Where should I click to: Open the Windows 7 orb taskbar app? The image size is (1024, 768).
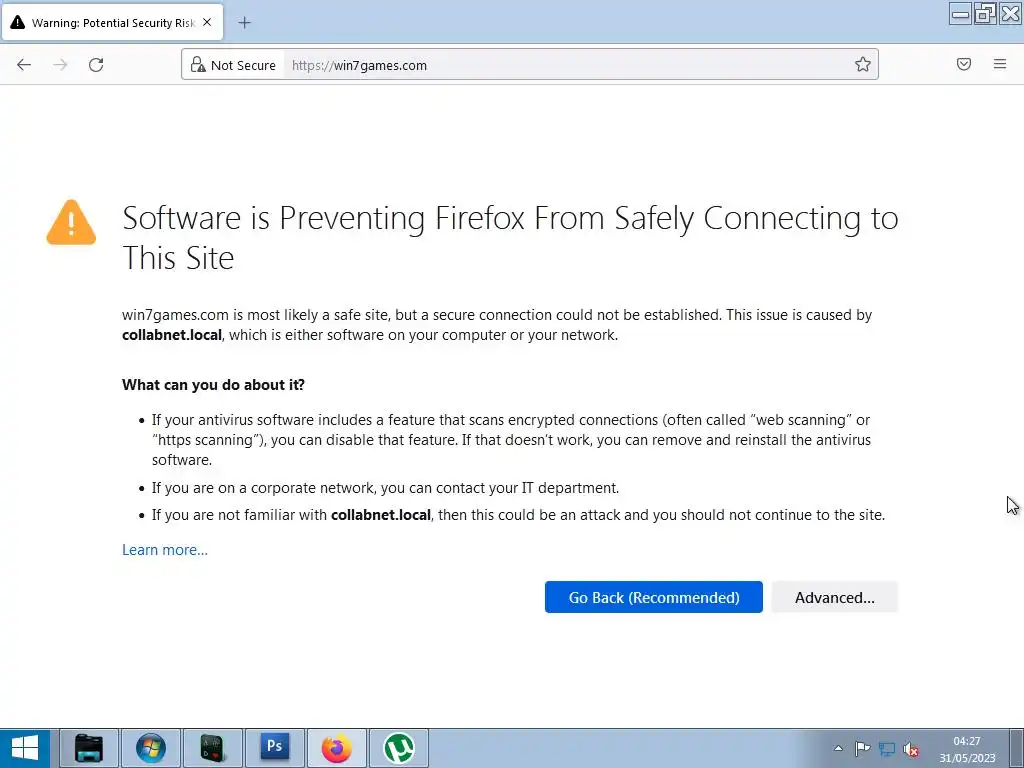point(151,748)
